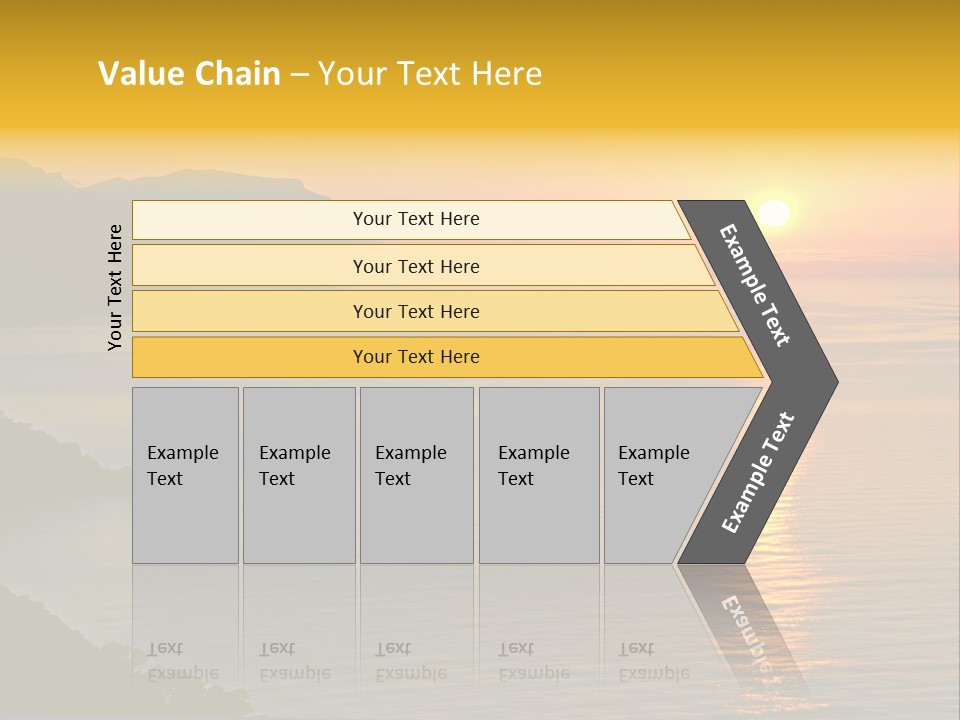Image resolution: width=960 pixels, height=720 pixels.
Task: Click the lower "Example Text" on the dark chevron
Action: pyautogui.click(x=758, y=472)
